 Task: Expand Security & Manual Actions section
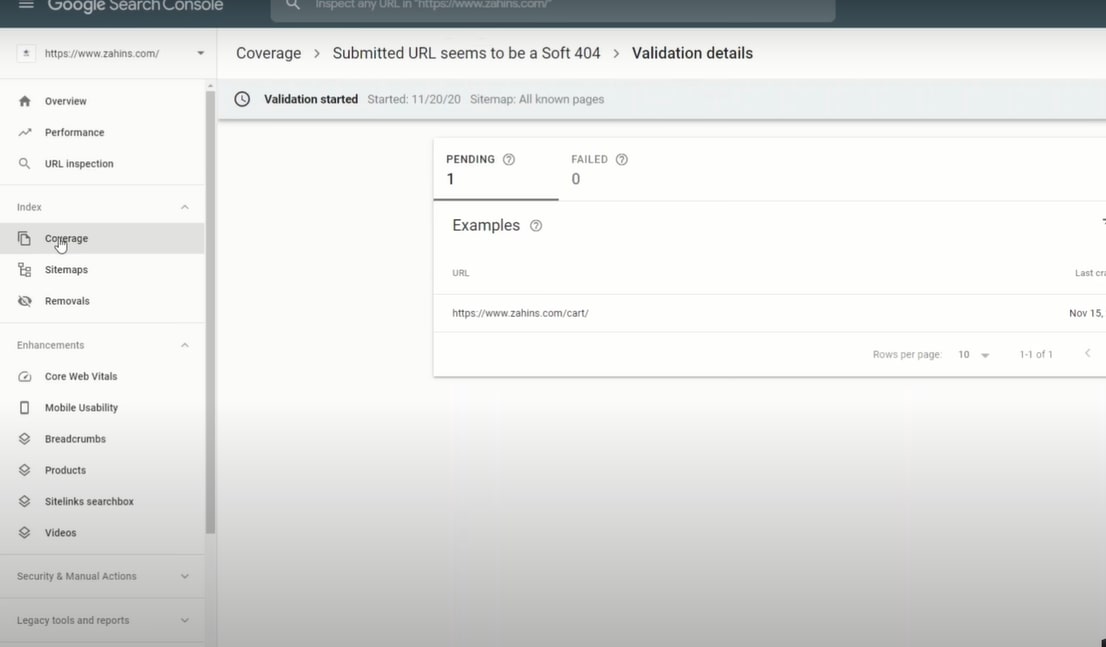[184, 577]
